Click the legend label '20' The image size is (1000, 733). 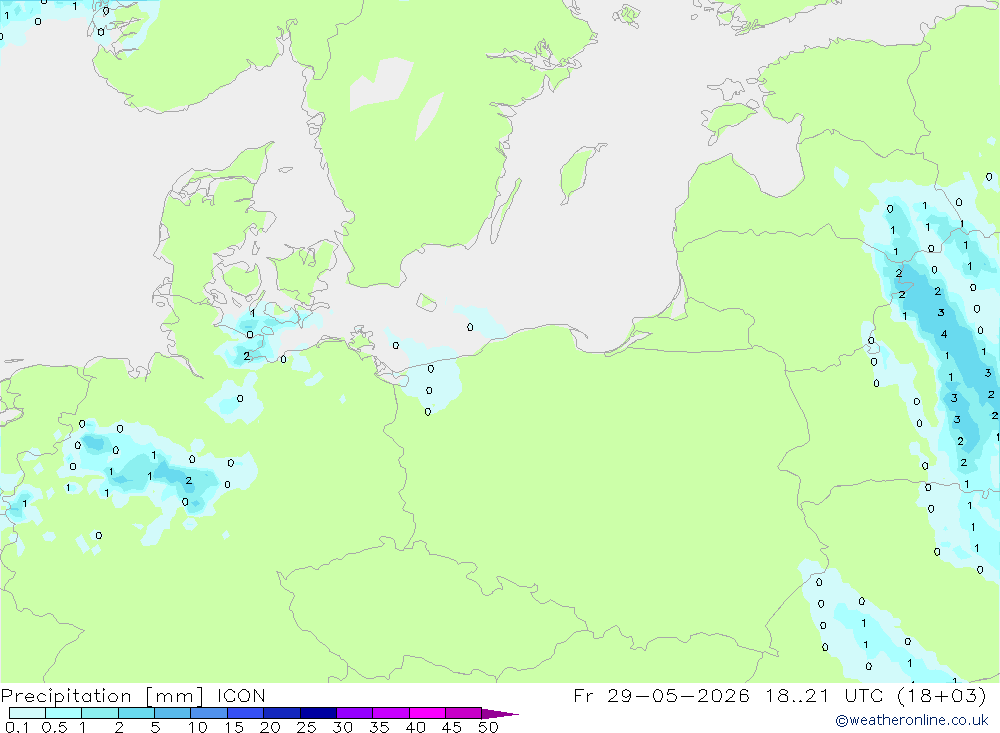pyautogui.click(x=270, y=727)
